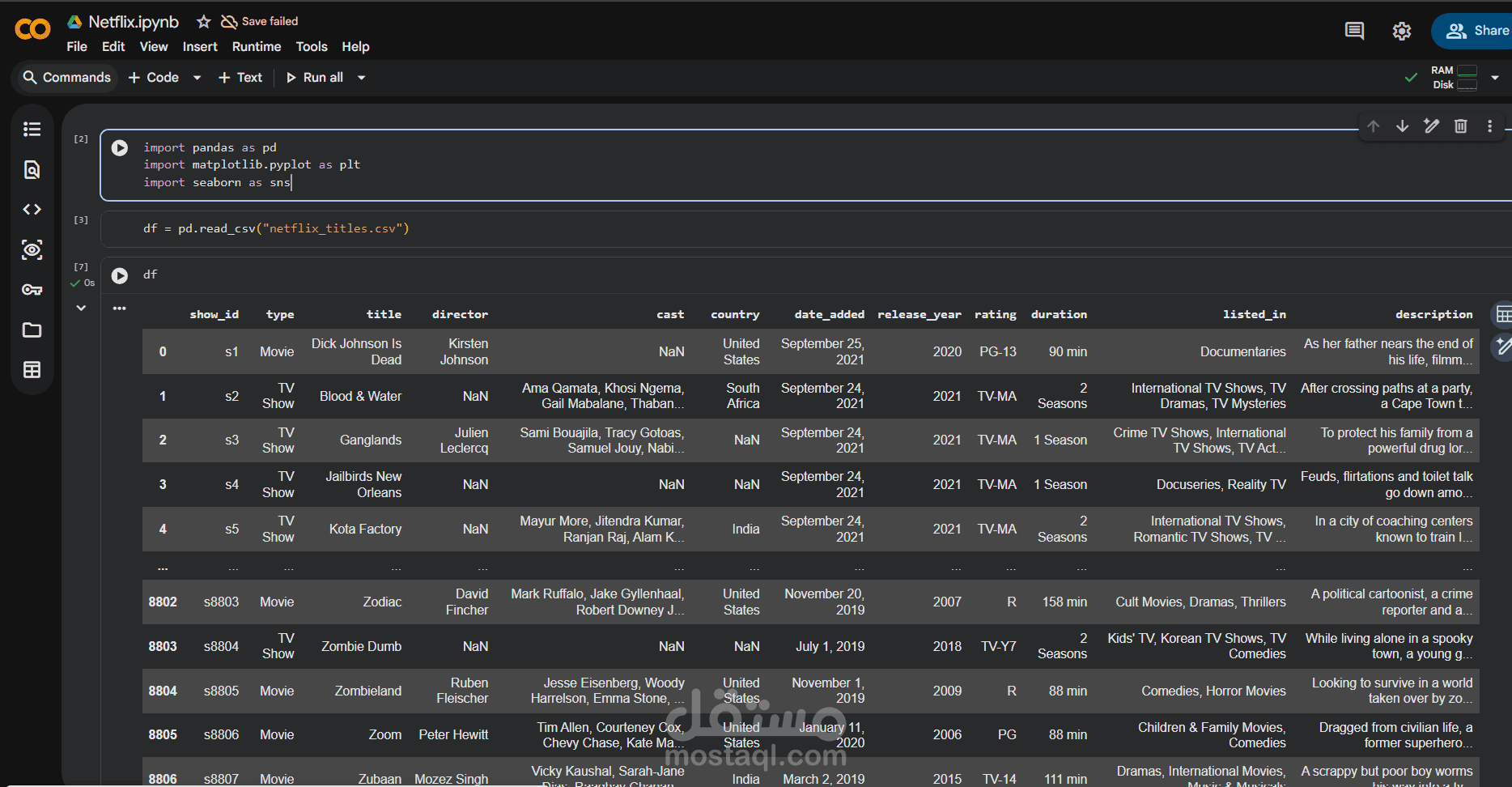The image size is (1512, 787).
Task: Open the Help menu
Action: click(355, 47)
